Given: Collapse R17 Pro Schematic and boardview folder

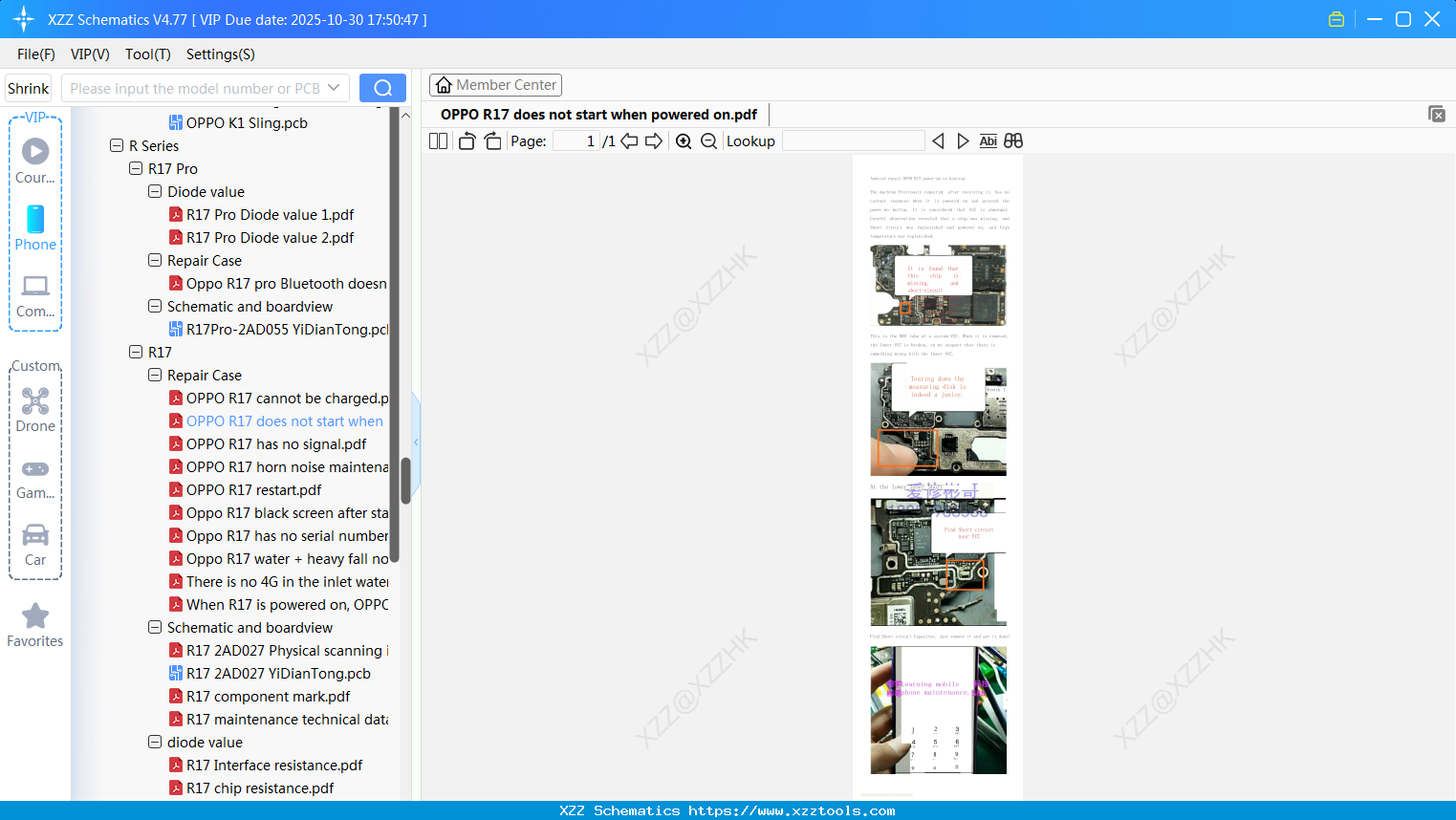Looking at the screenshot, I should [x=155, y=307].
